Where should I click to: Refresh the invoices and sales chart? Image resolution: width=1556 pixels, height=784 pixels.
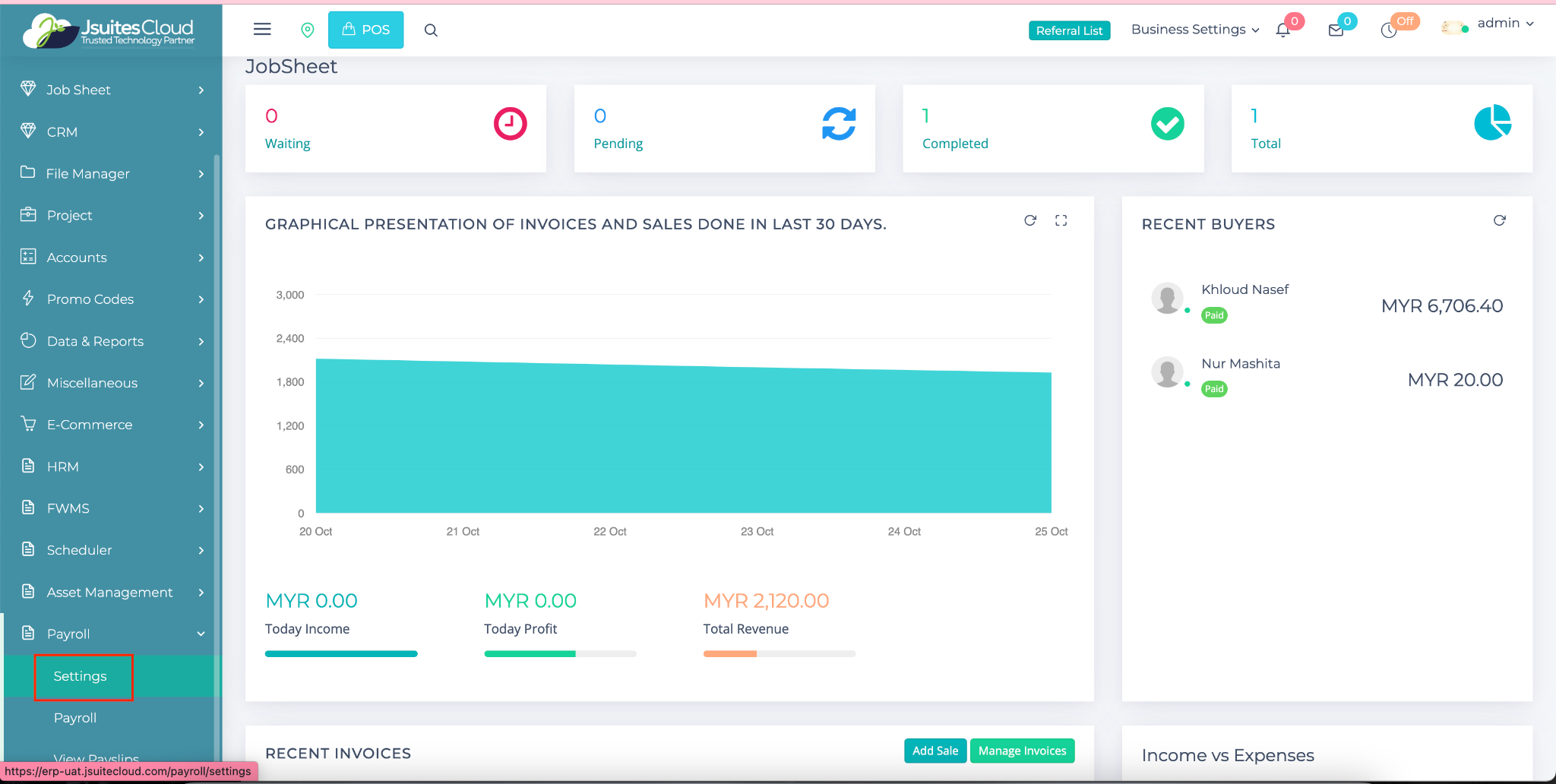pos(1030,220)
